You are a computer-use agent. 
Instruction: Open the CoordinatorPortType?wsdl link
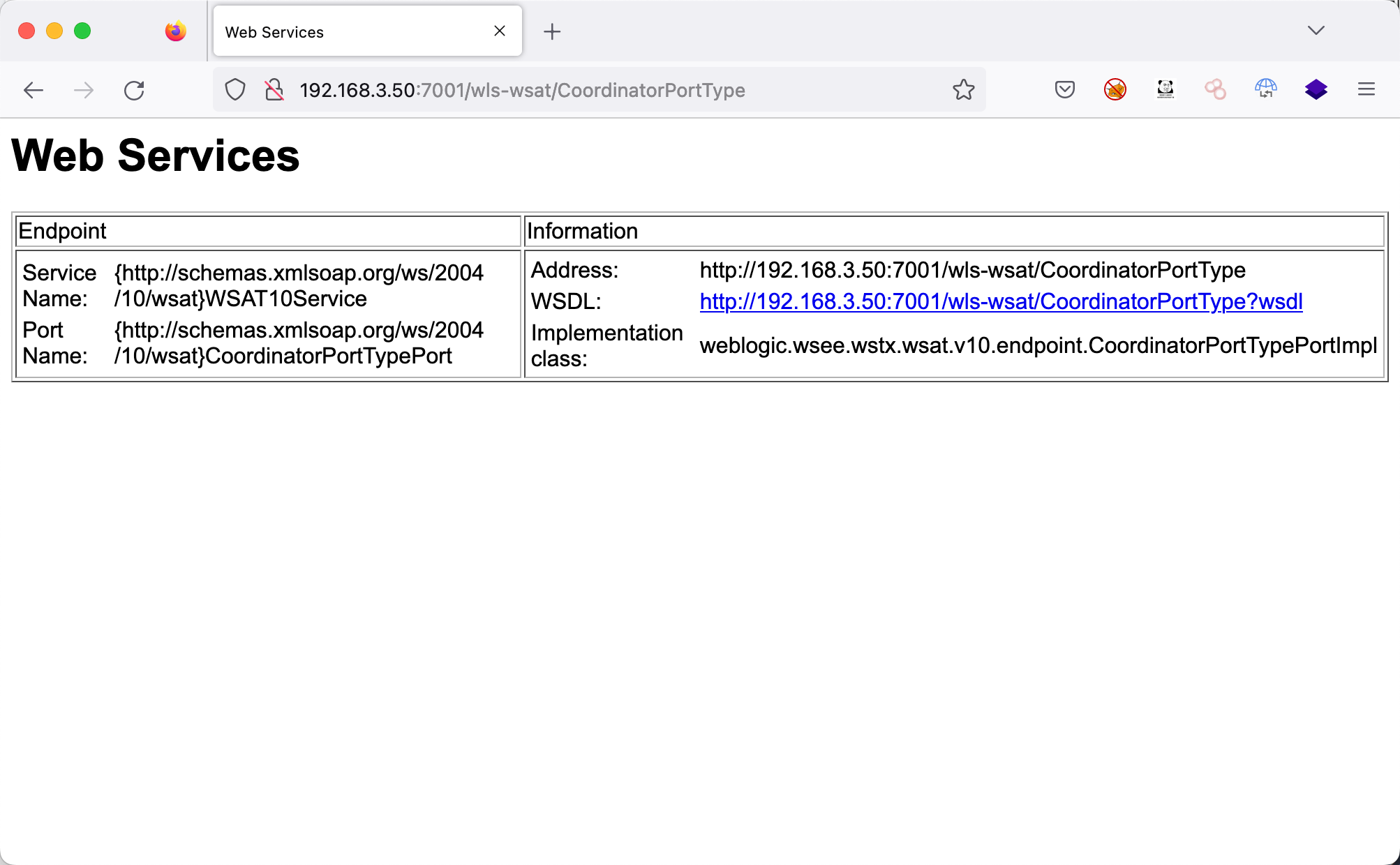1001,301
